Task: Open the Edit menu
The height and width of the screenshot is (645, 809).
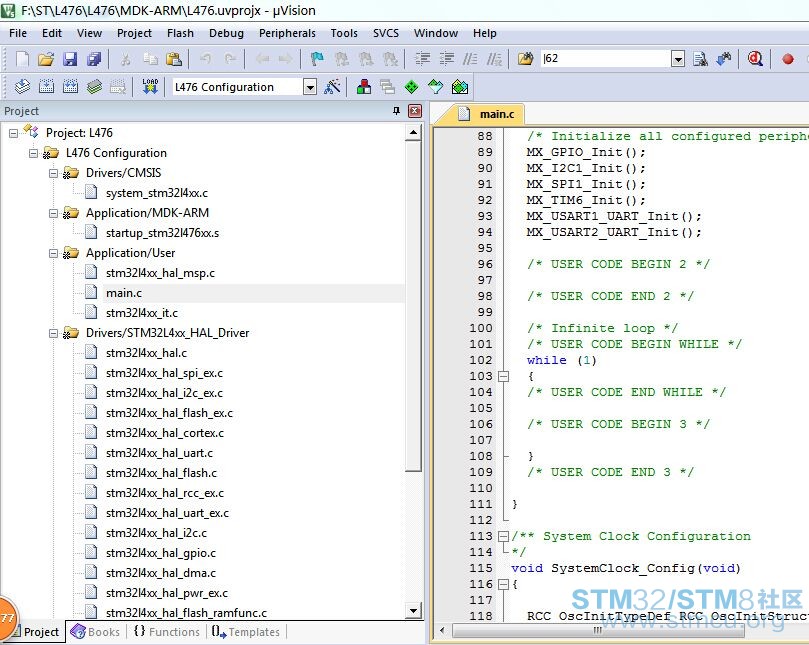Action: pyautogui.click(x=52, y=33)
